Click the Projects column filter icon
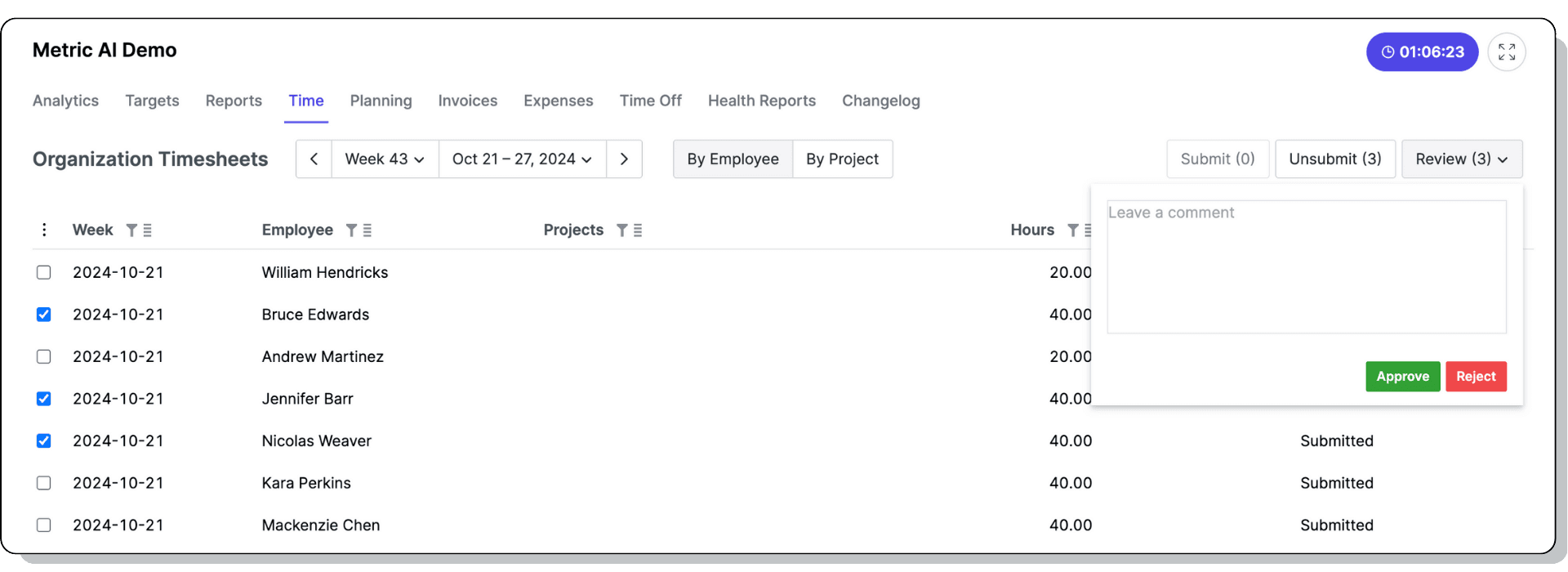Image resolution: width=1568 pixels, height=572 pixels. click(621, 230)
